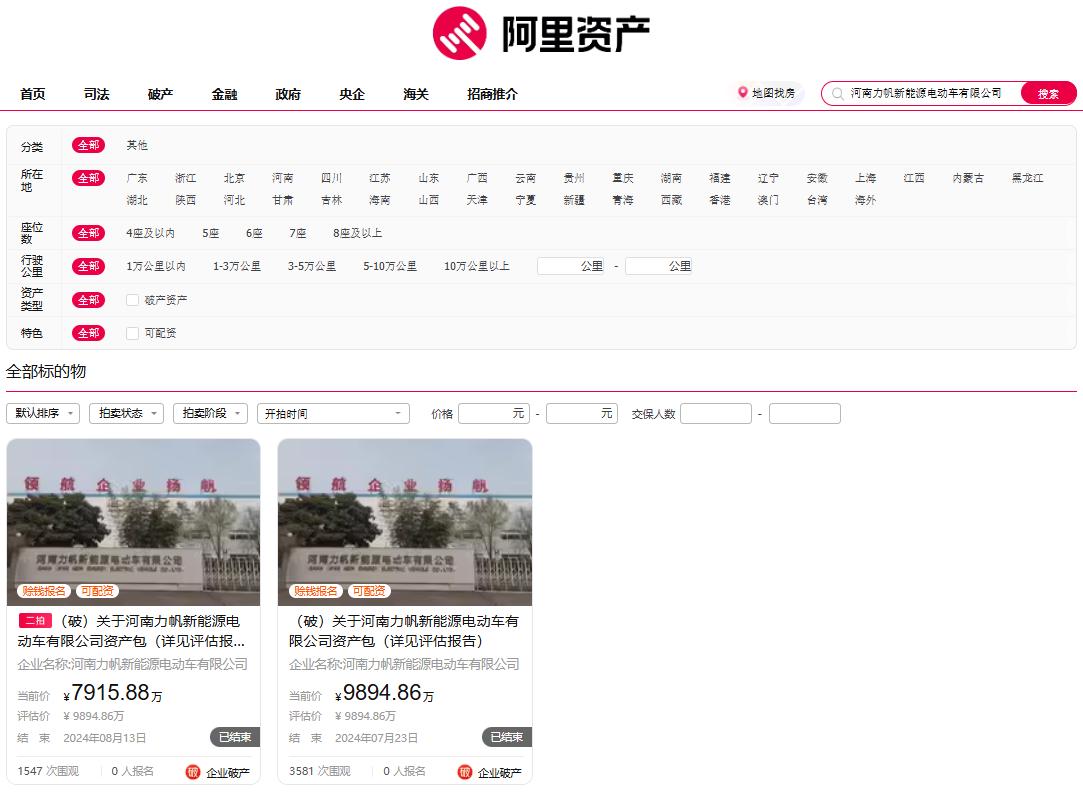Viewport: 1083px width, 793px height.
Task: Click orange 可配资 tag on 3581 次围观 card
Action: [x=369, y=591]
